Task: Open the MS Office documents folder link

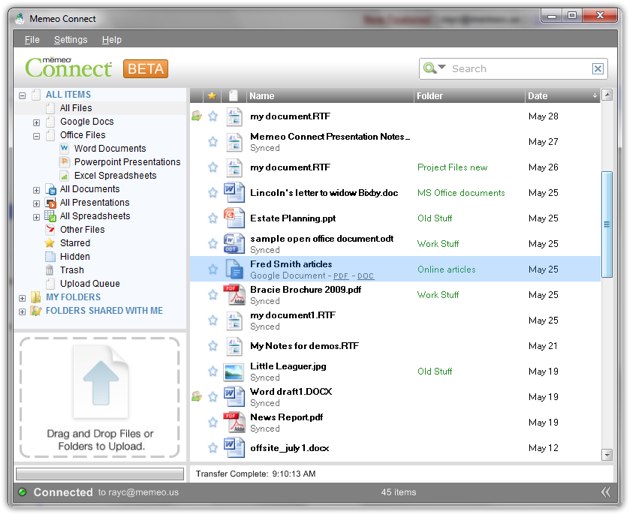Action: pos(461,192)
